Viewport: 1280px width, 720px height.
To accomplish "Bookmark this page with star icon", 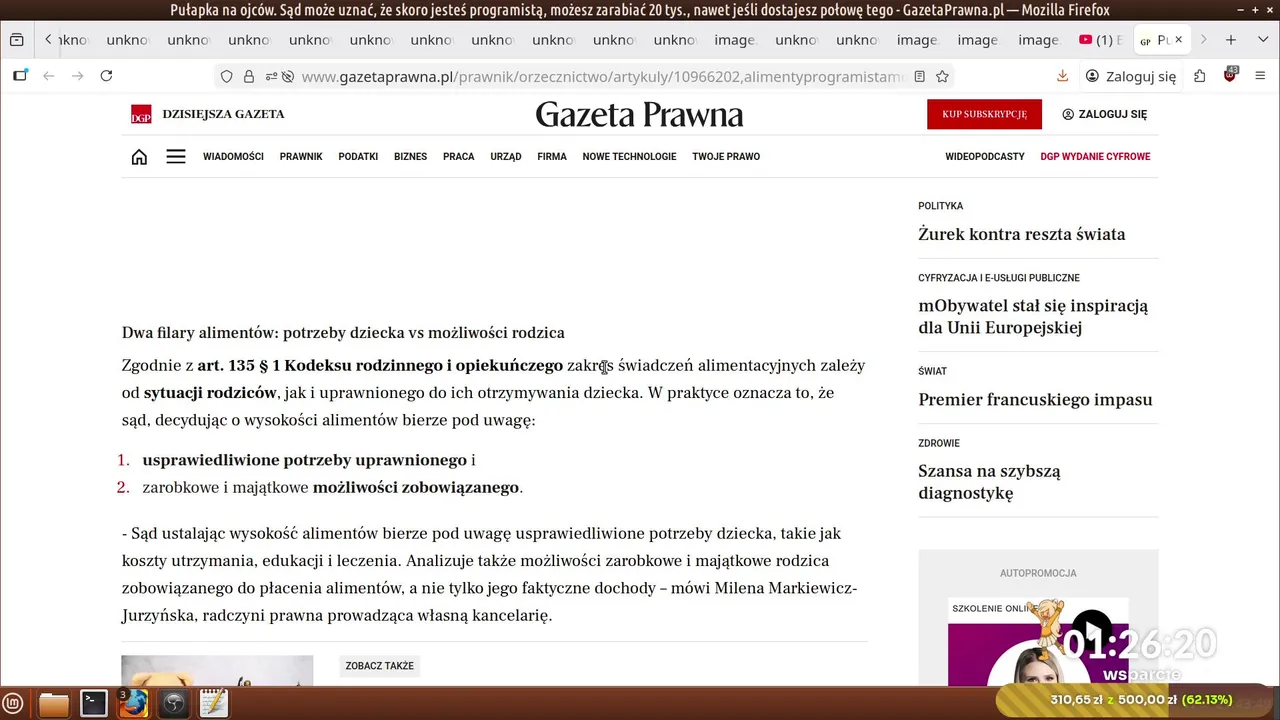I will [x=942, y=76].
